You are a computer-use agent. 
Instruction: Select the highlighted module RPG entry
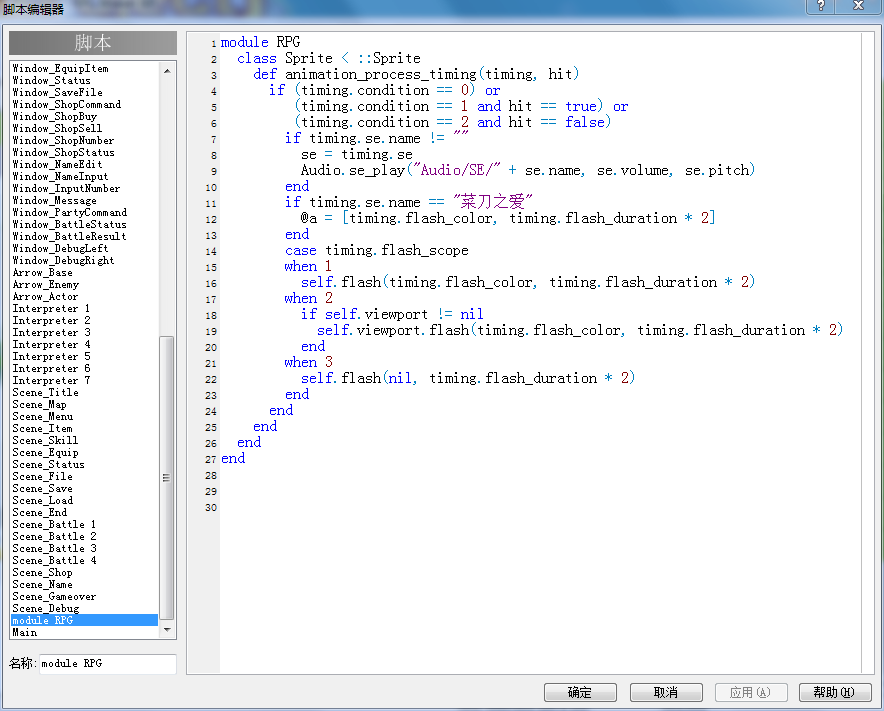click(85, 620)
